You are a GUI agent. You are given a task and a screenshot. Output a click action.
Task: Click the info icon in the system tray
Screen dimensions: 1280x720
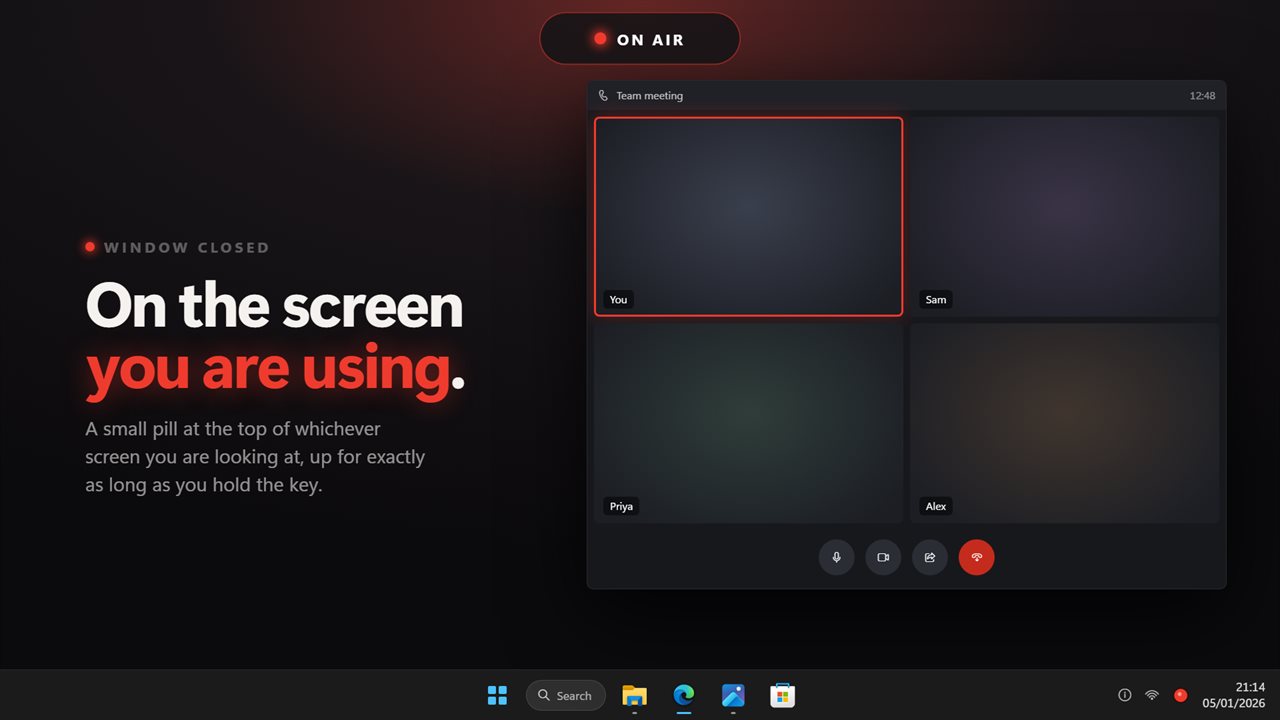pos(1124,695)
